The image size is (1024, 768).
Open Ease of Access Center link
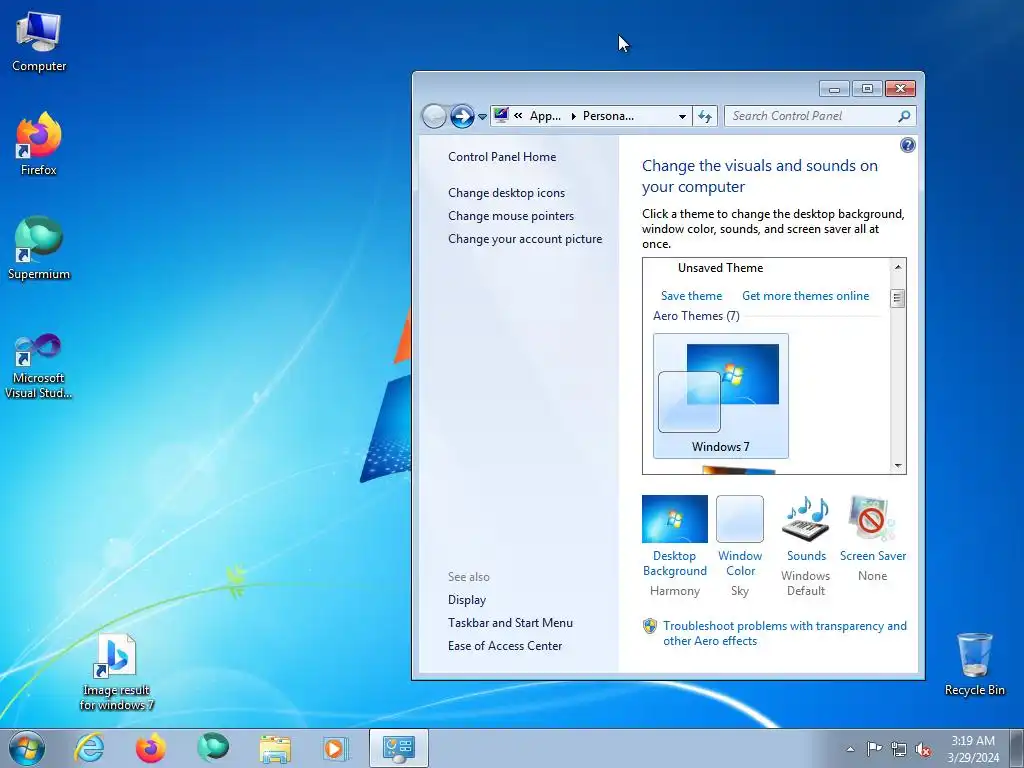click(505, 646)
